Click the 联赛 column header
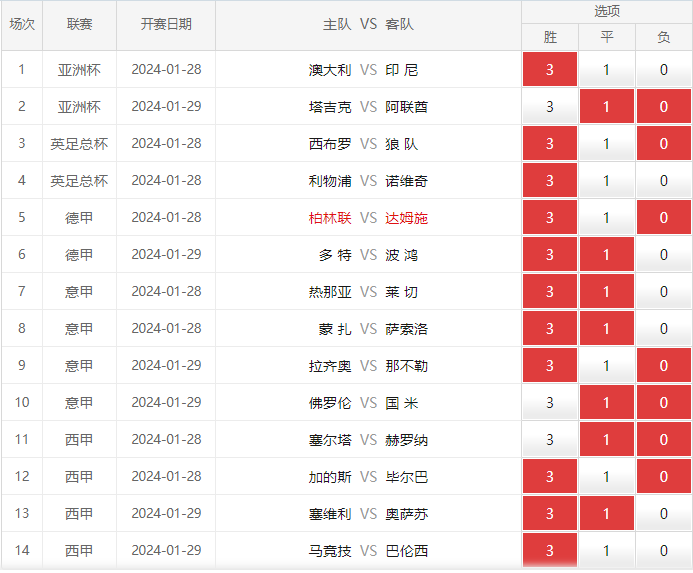693x573 pixels. 79,25
